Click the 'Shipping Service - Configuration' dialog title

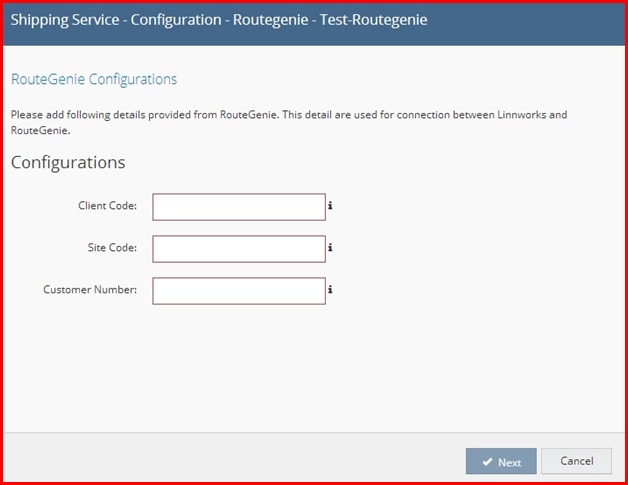[x=219, y=20]
